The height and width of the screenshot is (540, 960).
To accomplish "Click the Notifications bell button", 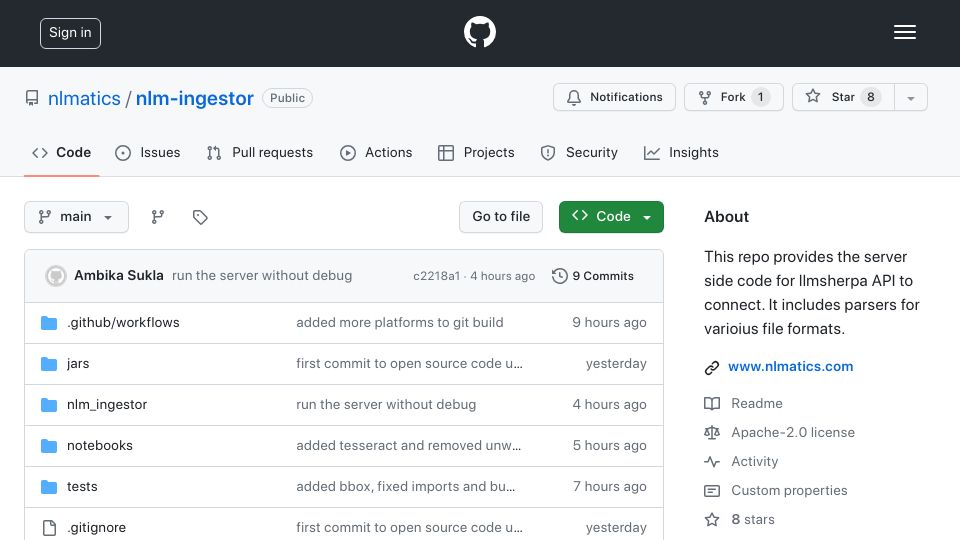I will coord(614,97).
